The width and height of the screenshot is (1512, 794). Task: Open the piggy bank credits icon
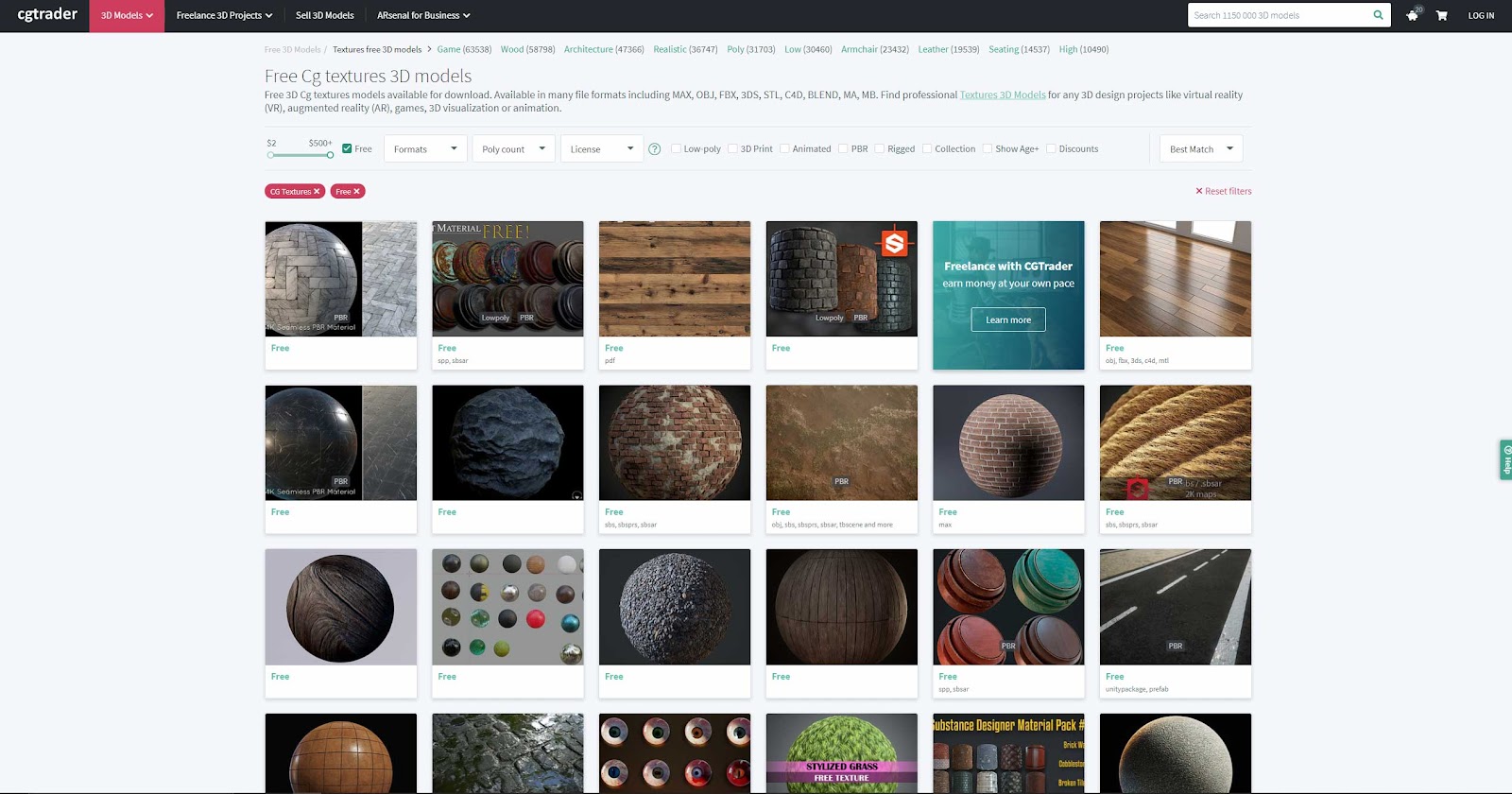[1412, 15]
